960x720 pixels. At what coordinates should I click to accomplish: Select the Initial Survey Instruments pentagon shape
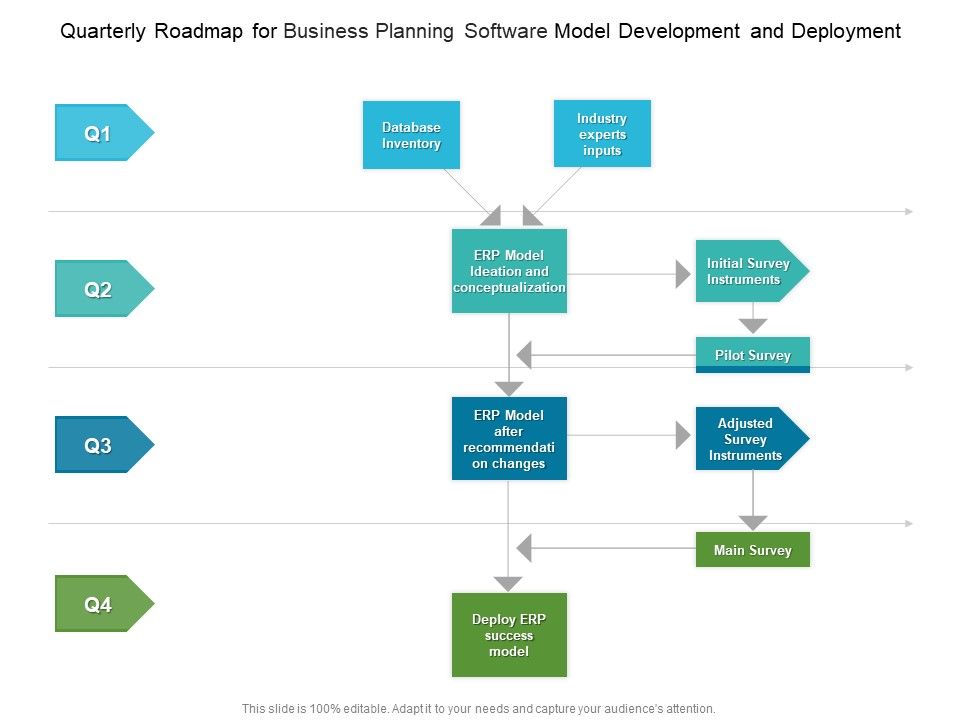point(748,271)
